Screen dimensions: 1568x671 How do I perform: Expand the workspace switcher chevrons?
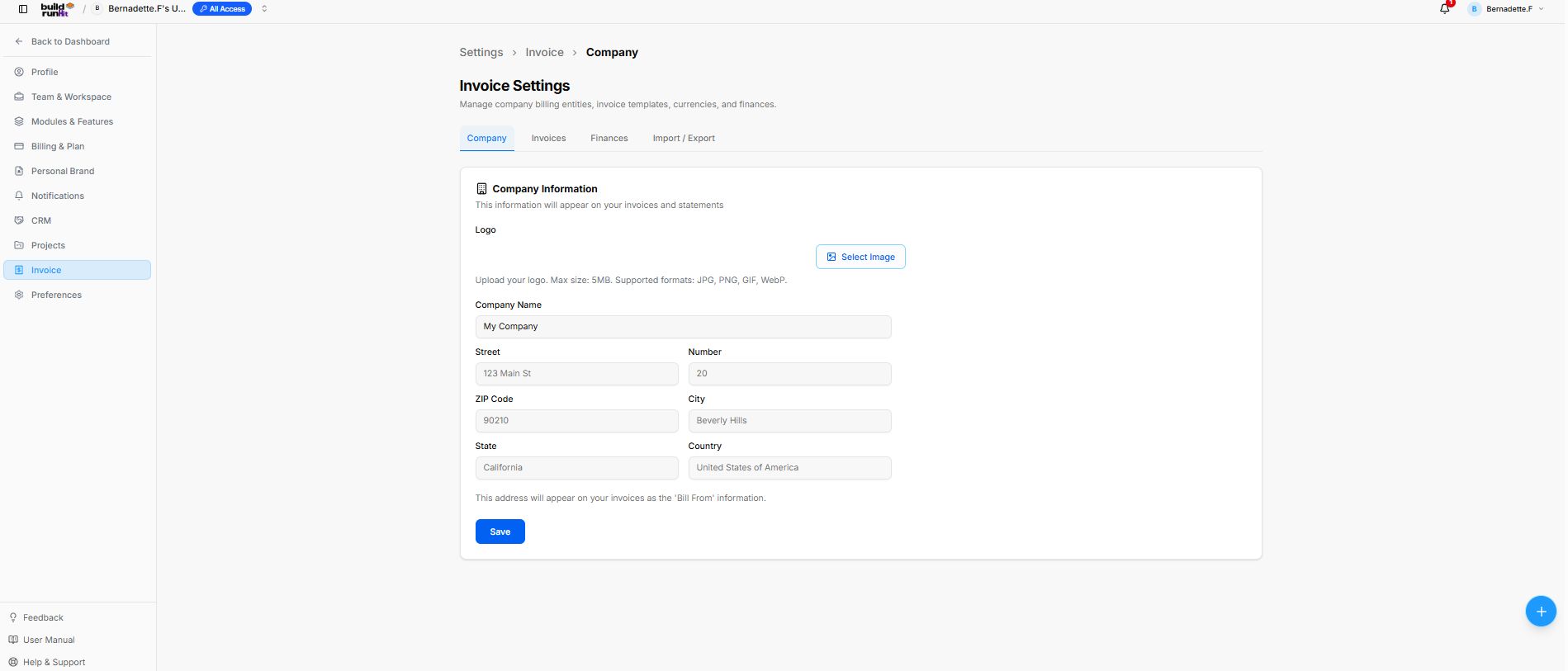click(x=264, y=9)
